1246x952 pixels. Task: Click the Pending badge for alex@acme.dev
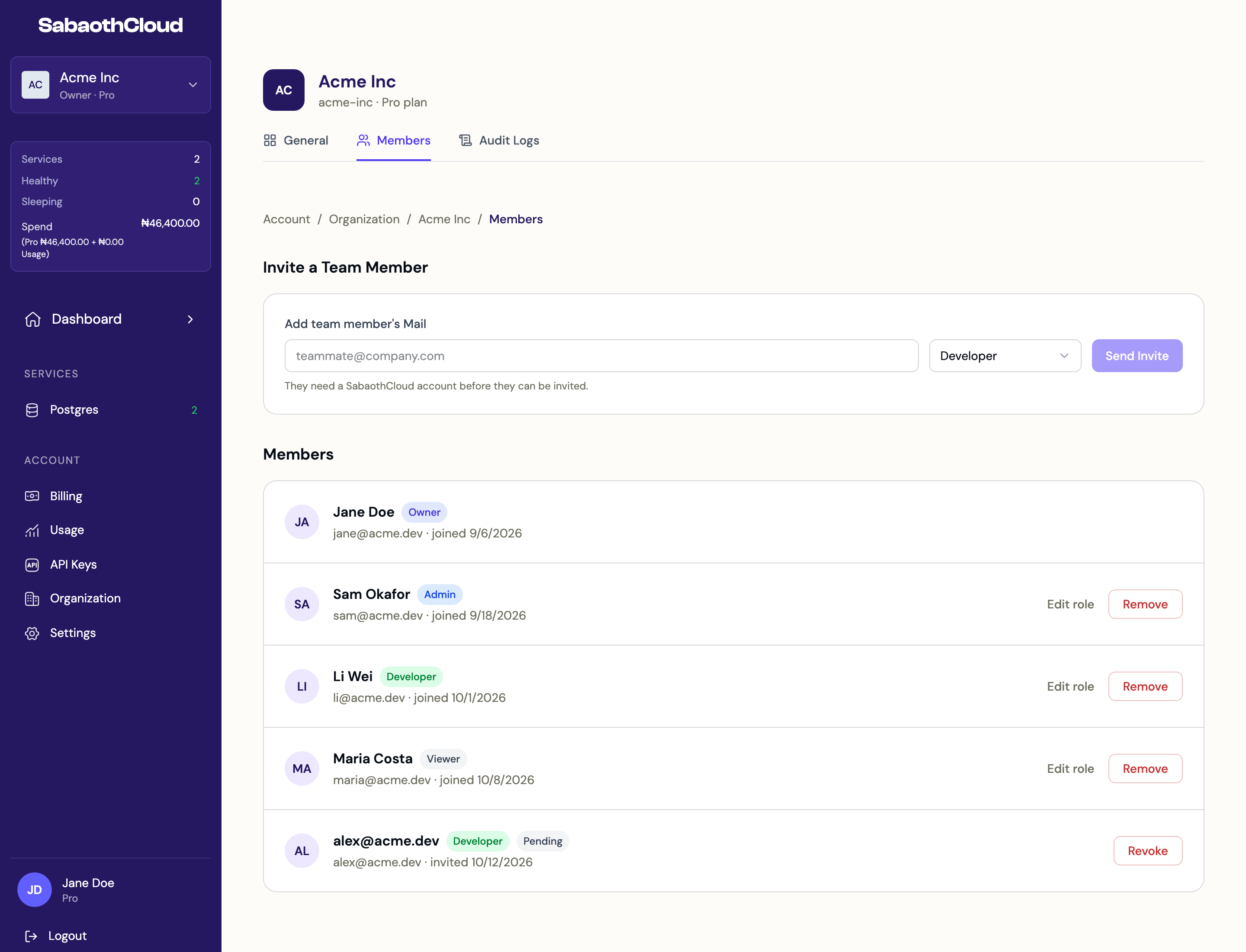pos(542,841)
